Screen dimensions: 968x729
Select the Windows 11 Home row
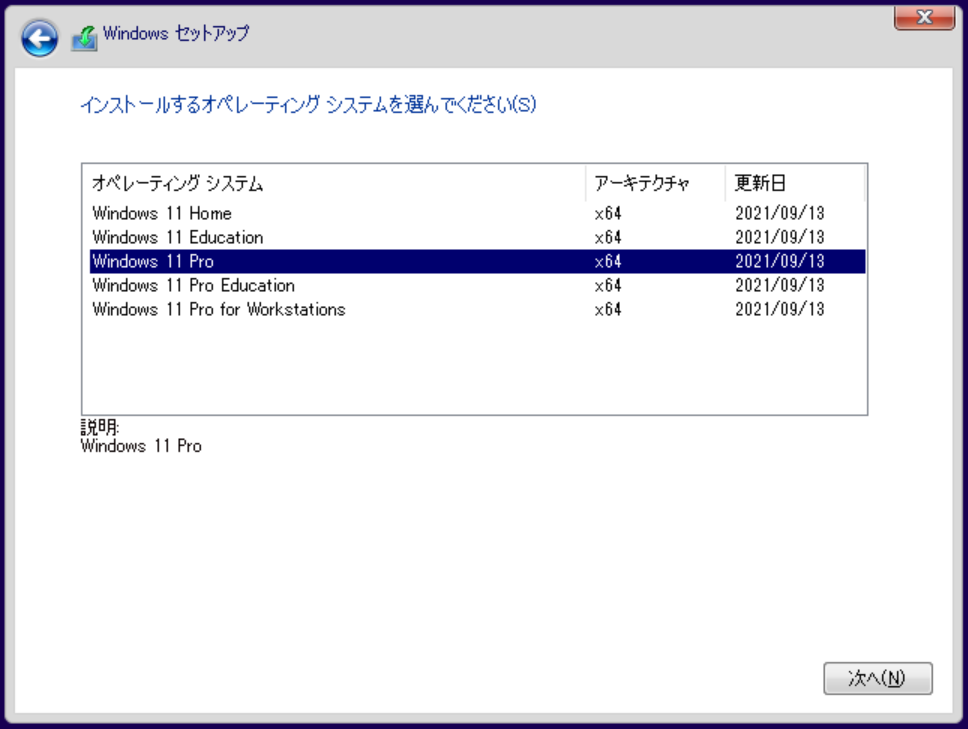[x=477, y=214]
